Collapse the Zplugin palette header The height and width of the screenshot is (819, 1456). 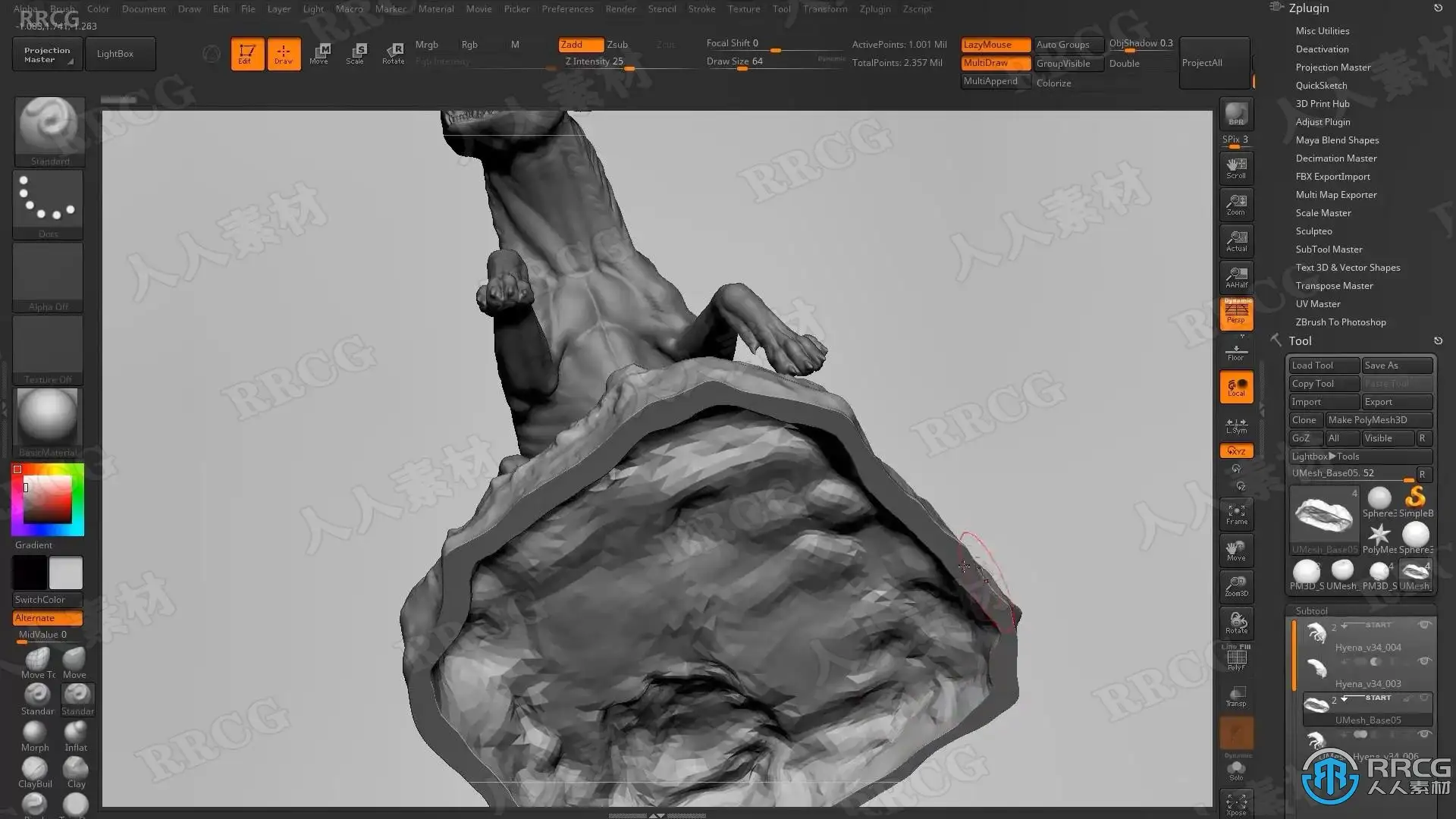point(1308,8)
